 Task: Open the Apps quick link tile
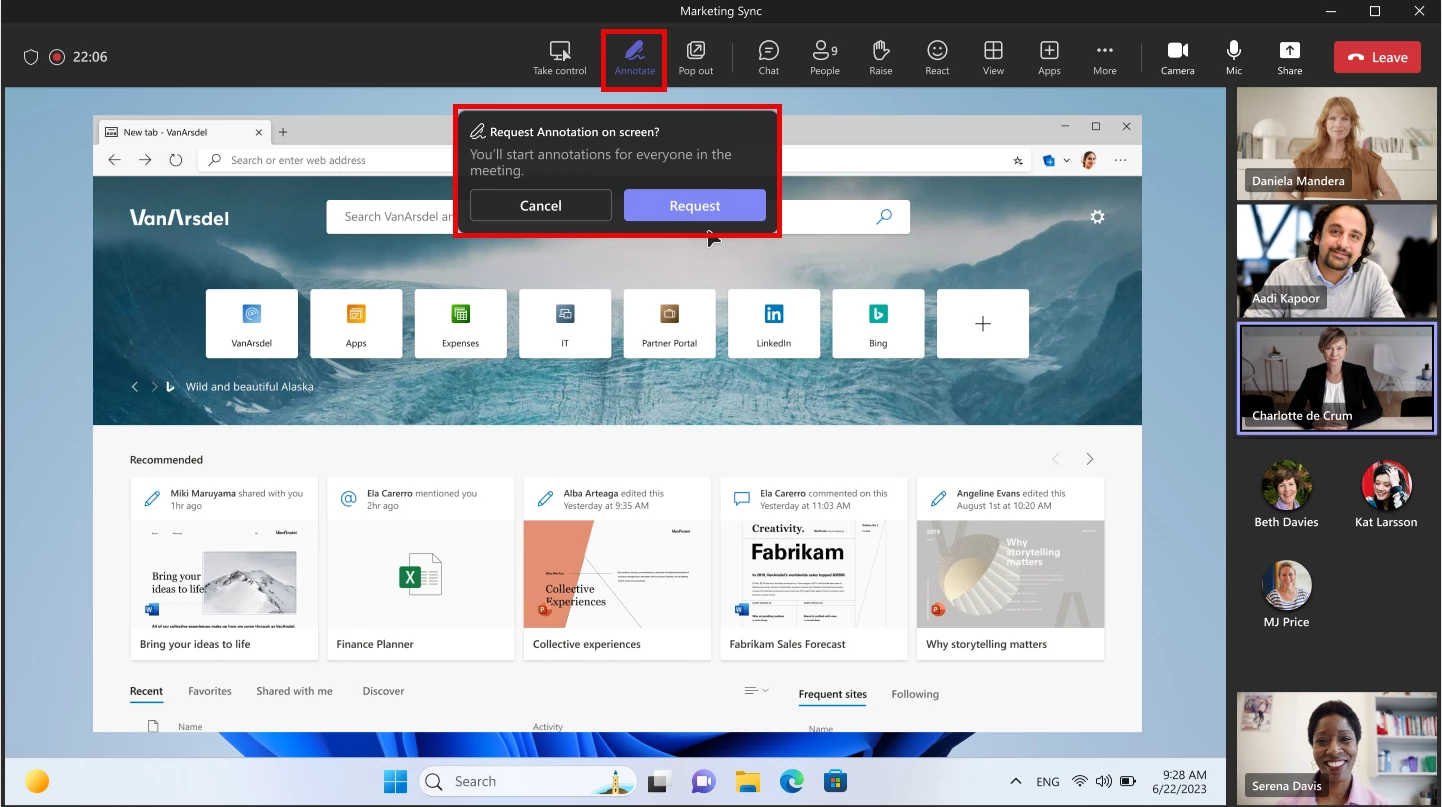point(356,323)
